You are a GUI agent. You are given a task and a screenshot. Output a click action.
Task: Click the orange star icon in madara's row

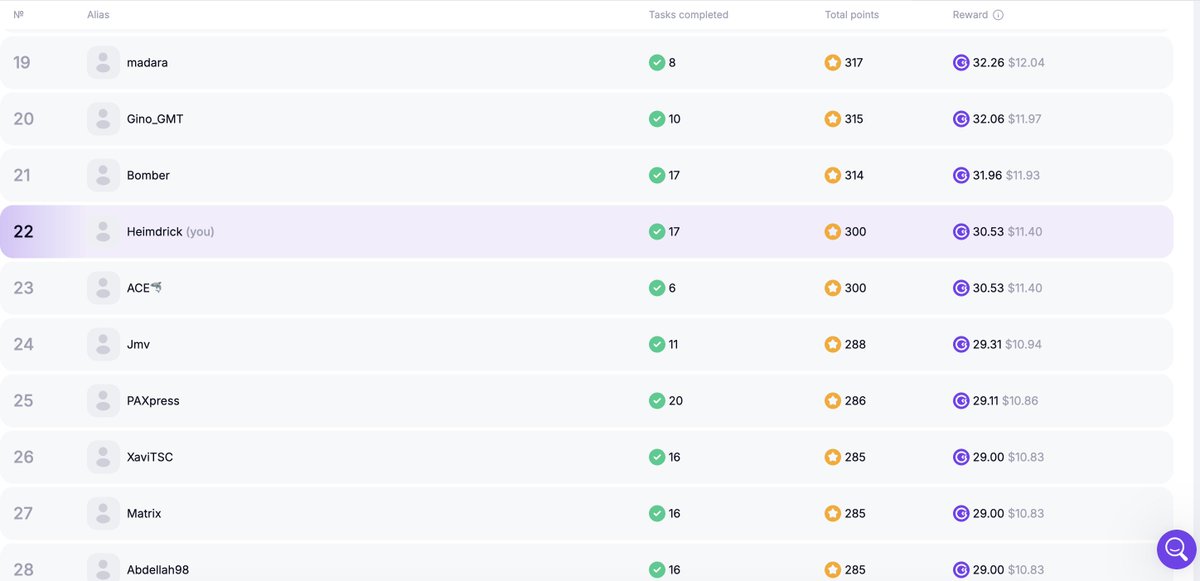(x=833, y=62)
